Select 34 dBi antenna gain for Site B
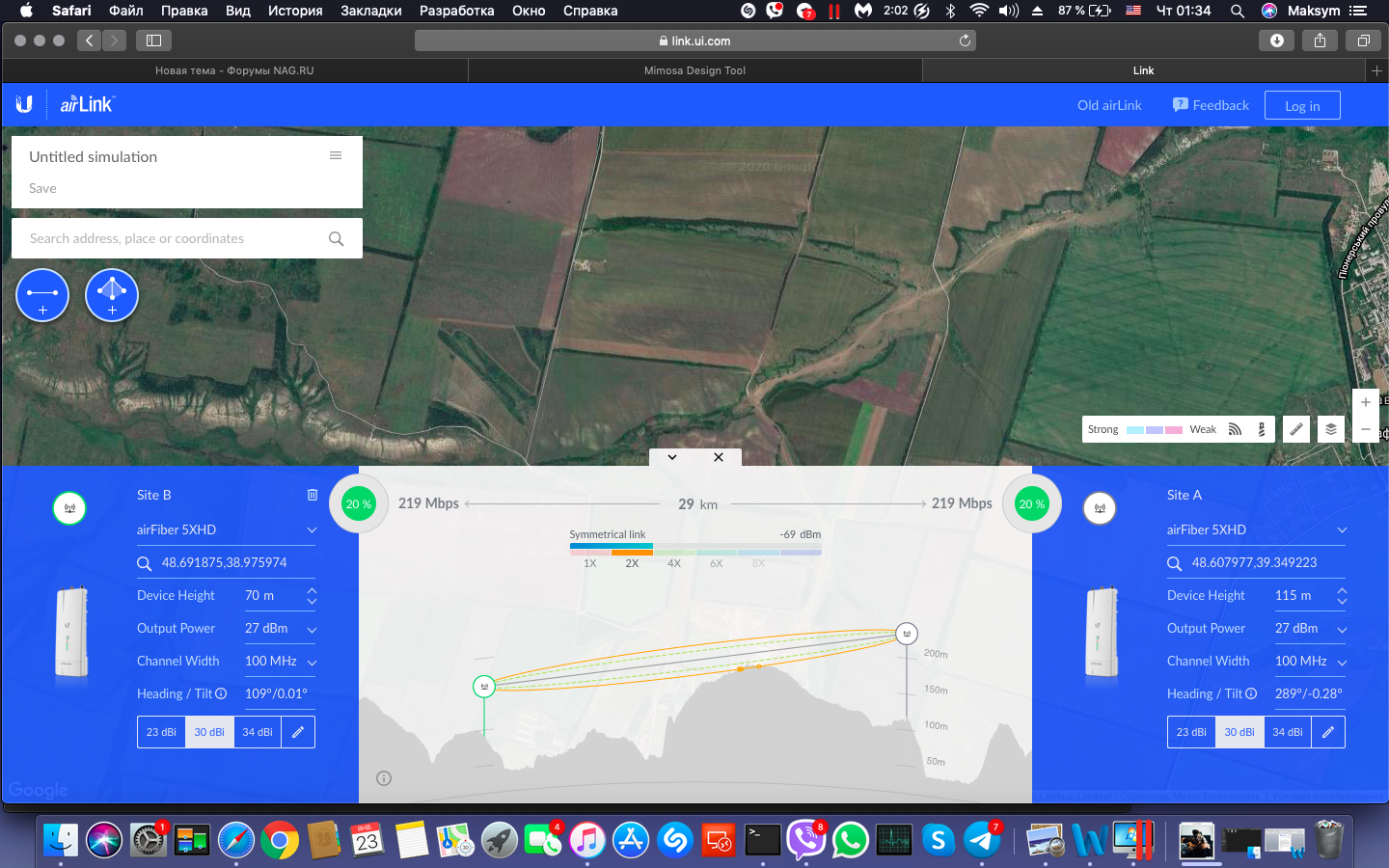Viewport: 1389px width, 868px height. tap(257, 732)
